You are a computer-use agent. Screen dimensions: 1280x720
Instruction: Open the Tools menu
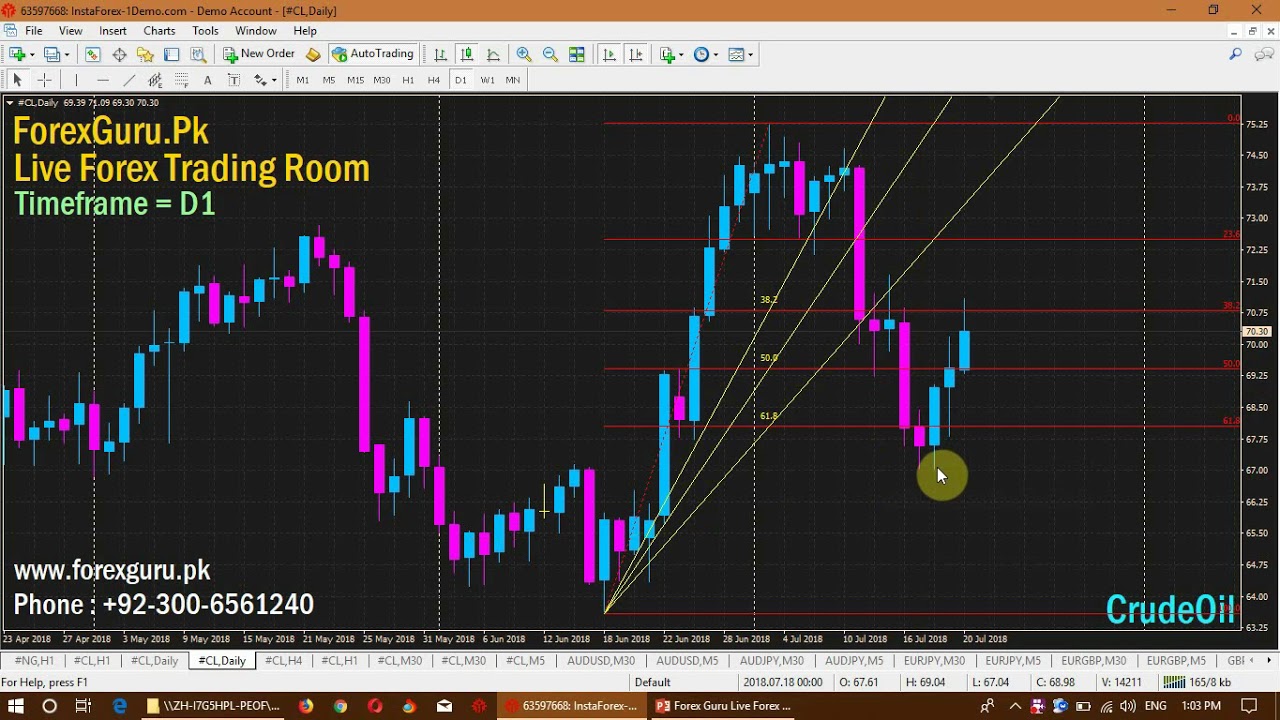pos(205,31)
